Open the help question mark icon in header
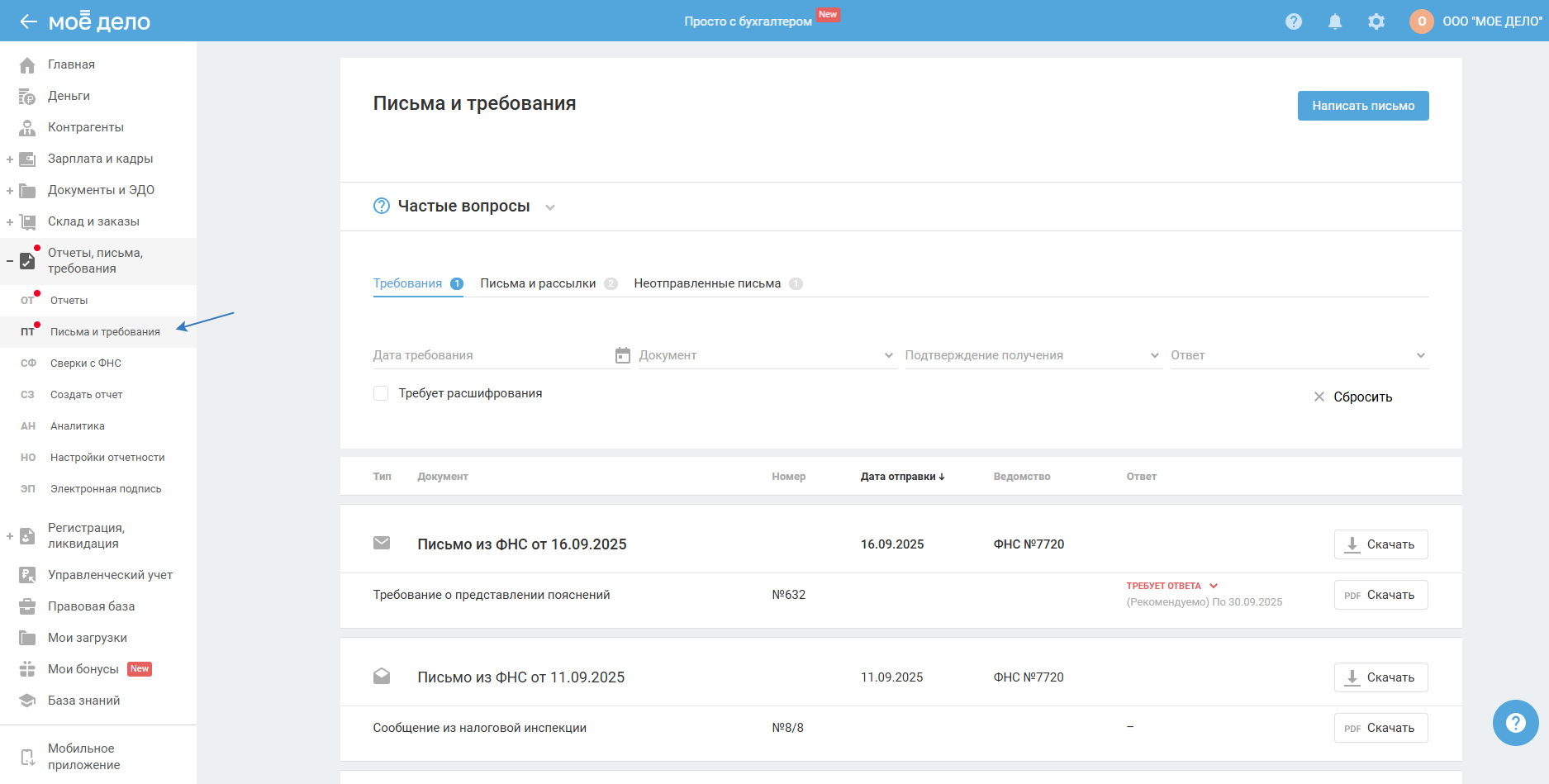Screen dimensions: 1549x784 click(1294, 21)
